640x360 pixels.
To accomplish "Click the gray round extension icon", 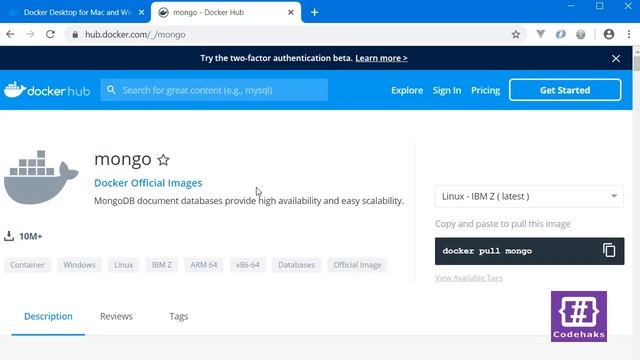I will tap(580, 34).
